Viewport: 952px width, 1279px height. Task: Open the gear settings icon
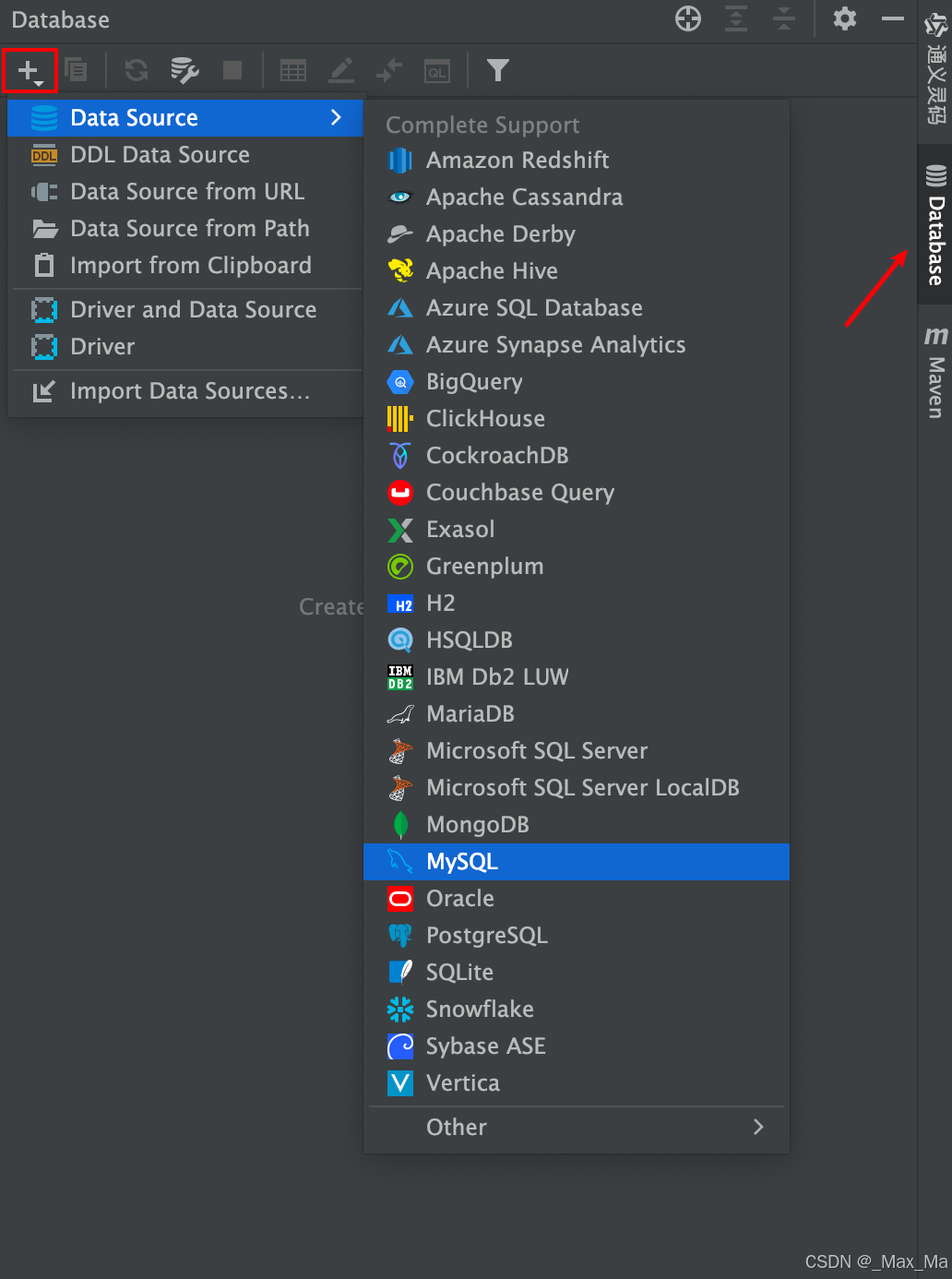(x=845, y=18)
